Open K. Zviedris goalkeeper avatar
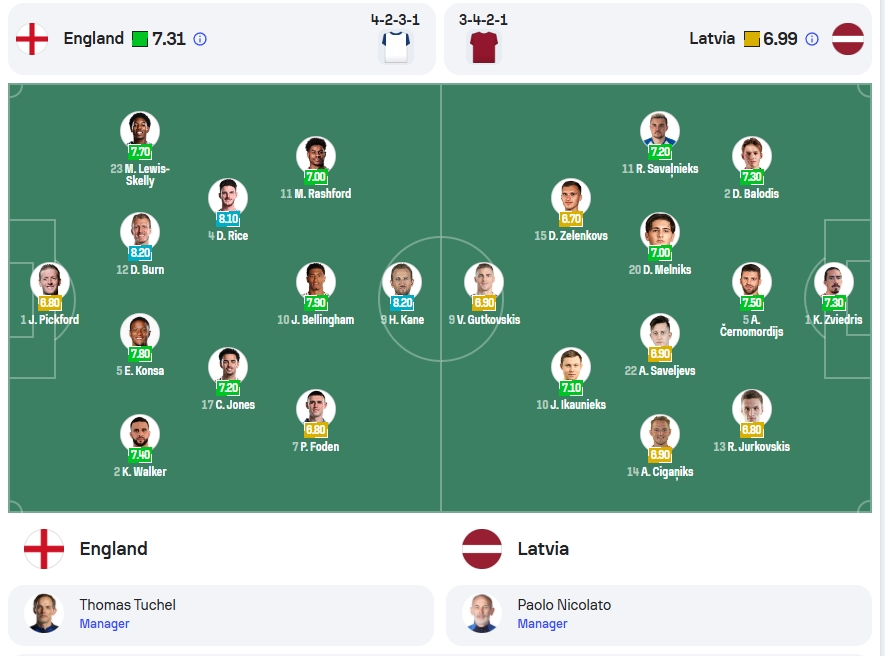Screen dimensions: 885x656 834,281
